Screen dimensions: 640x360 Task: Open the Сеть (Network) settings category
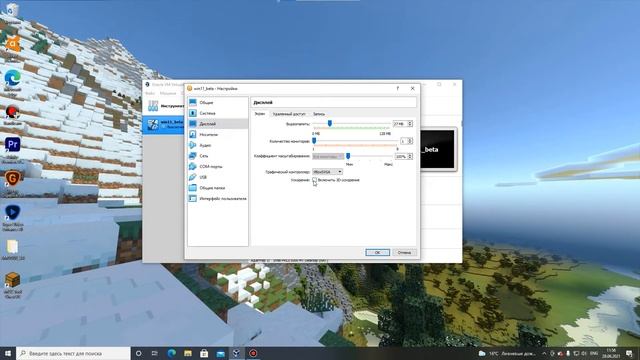[218, 156]
